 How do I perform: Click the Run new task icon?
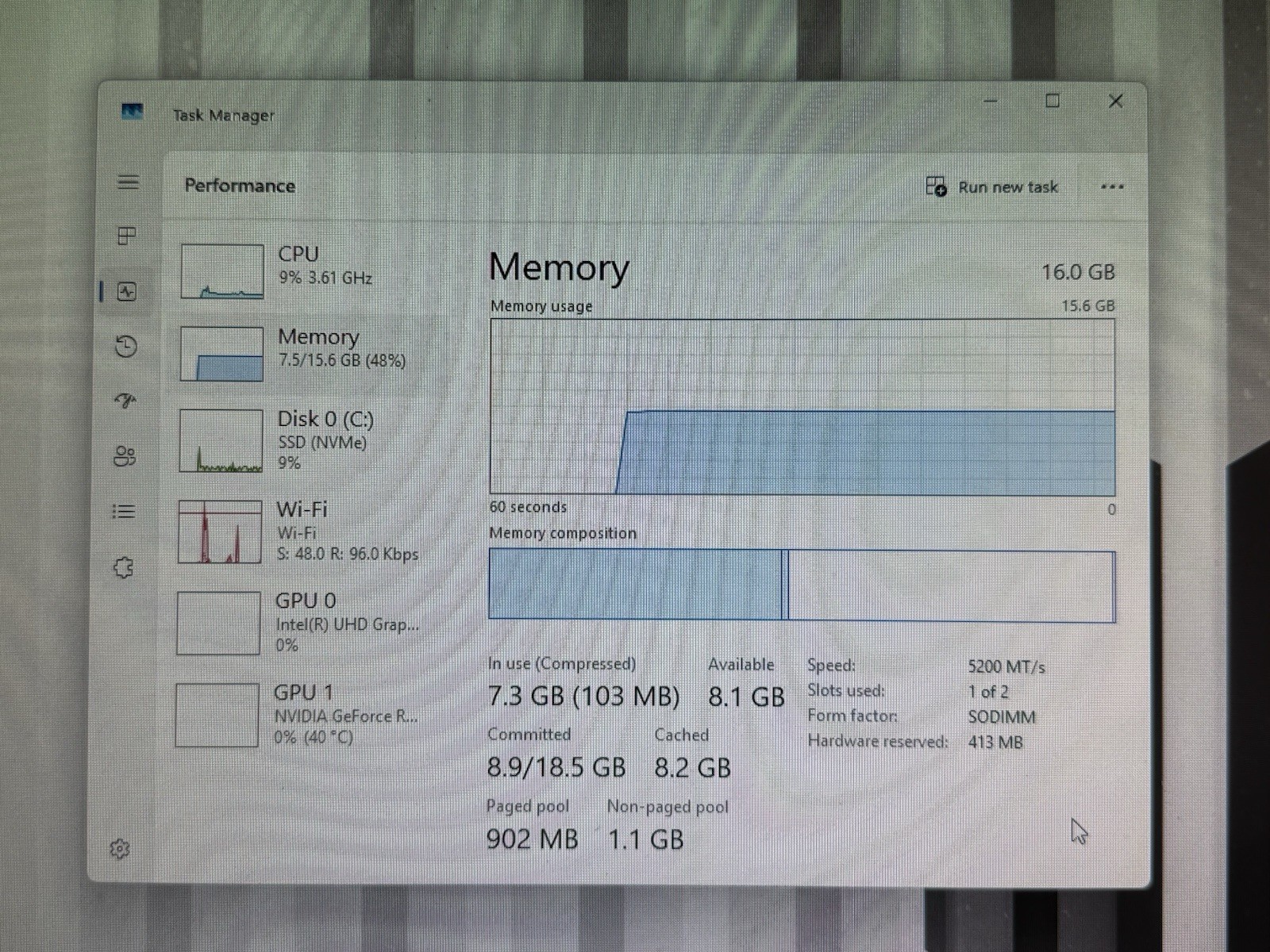click(x=936, y=186)
